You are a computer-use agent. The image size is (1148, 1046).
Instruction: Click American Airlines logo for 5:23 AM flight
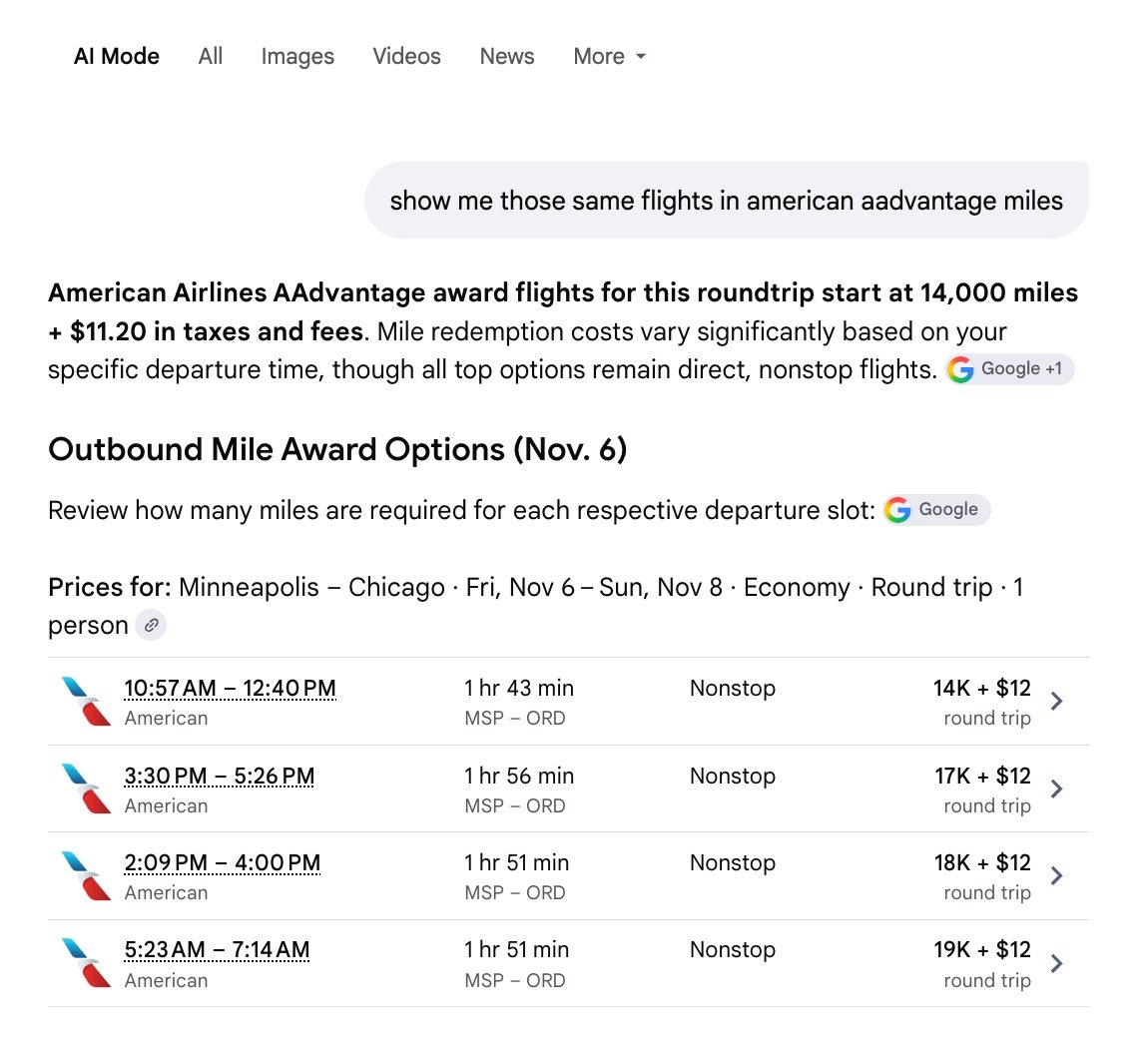point(87,962)
